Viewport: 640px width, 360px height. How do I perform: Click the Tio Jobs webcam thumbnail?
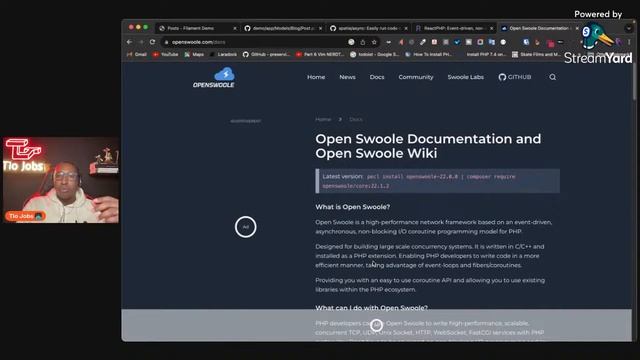(x=61, y=180)
